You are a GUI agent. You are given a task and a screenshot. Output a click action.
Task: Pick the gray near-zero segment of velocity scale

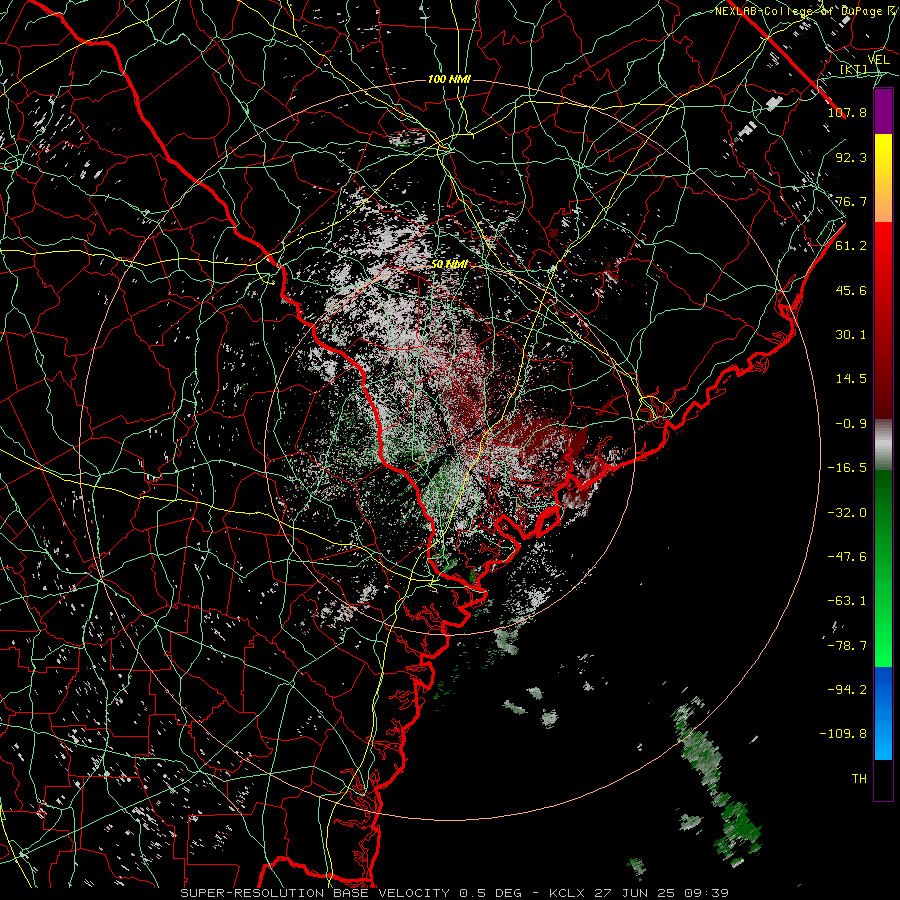[x=883, y=445]
